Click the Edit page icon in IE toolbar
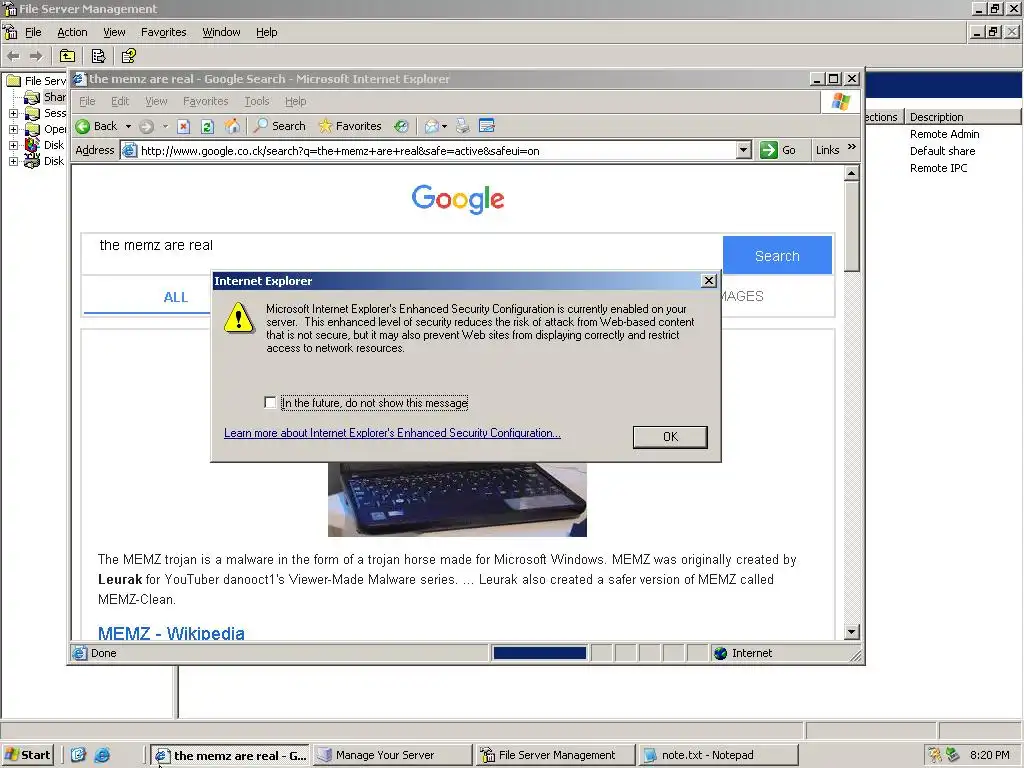This screenshot has width=1024, height=768. [x=487, y=125]
